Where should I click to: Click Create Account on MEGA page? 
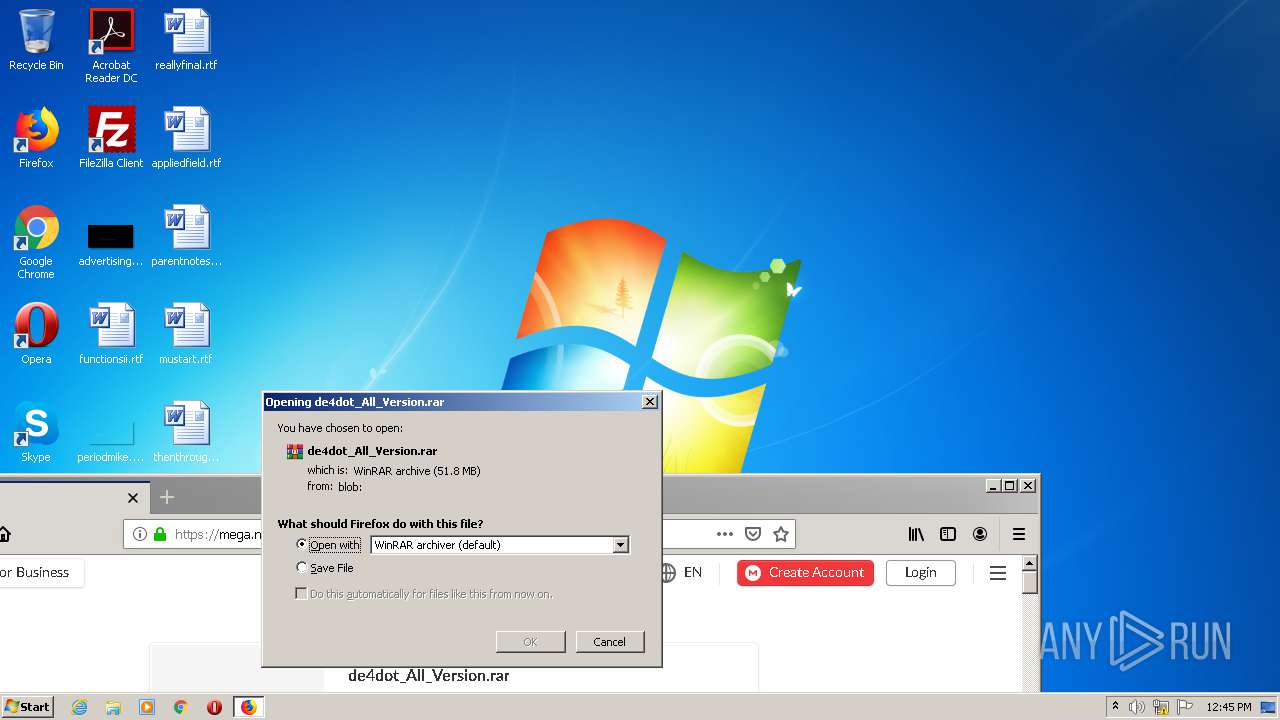point(805,573)
